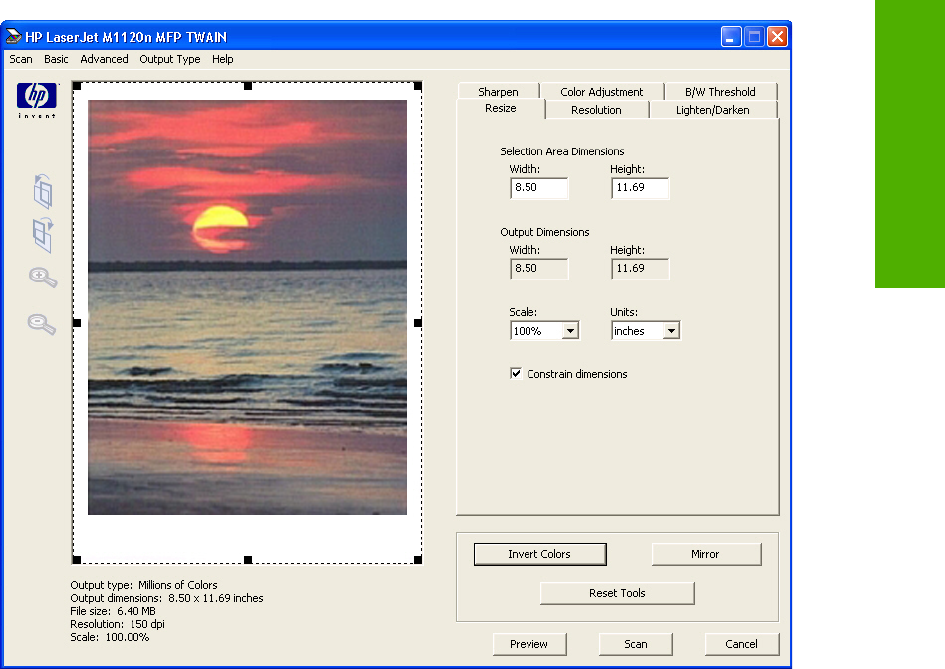The width and height of the screenshot is (945, 669).
Task: Click the Selection Area Width input field
Action: click(x=538, y=188)
